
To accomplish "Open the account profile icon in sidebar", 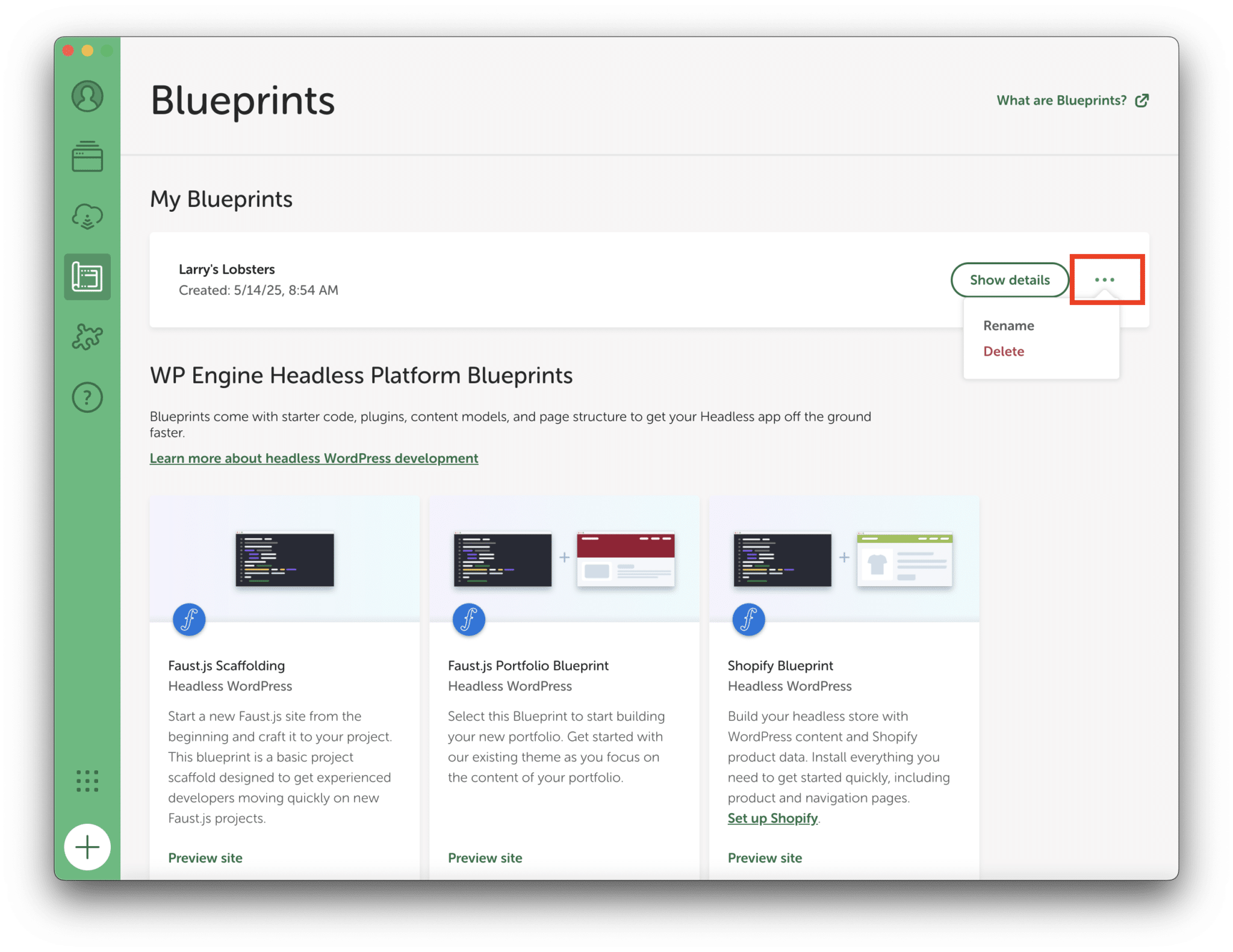I will pyautogui.click(x=87, y=96).
